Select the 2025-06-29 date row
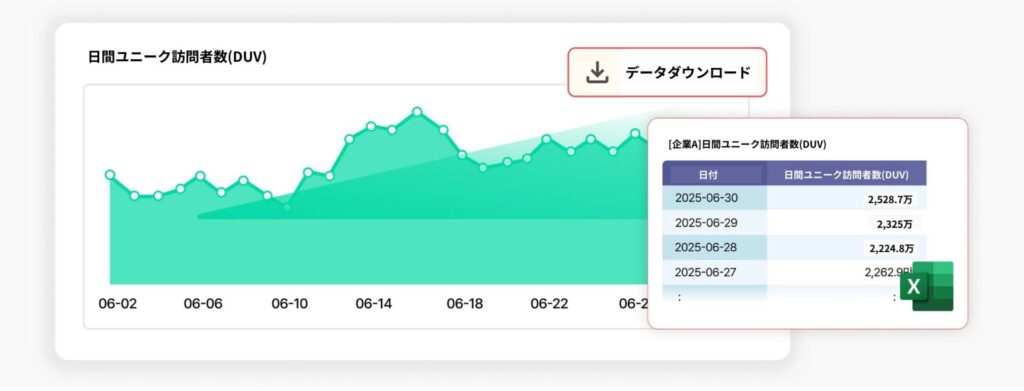 click(794, 223)
